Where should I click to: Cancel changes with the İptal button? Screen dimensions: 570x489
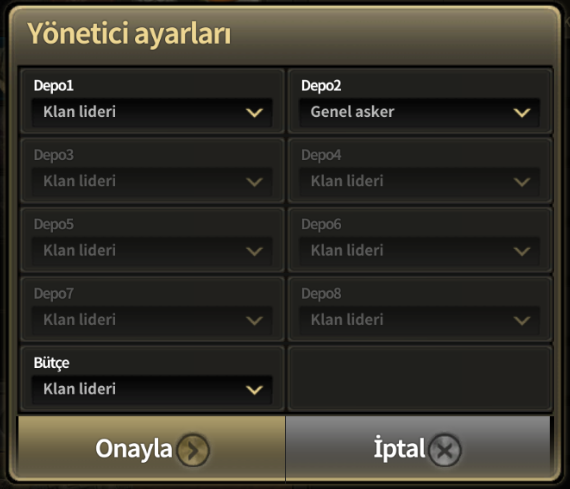pos(418,448)
